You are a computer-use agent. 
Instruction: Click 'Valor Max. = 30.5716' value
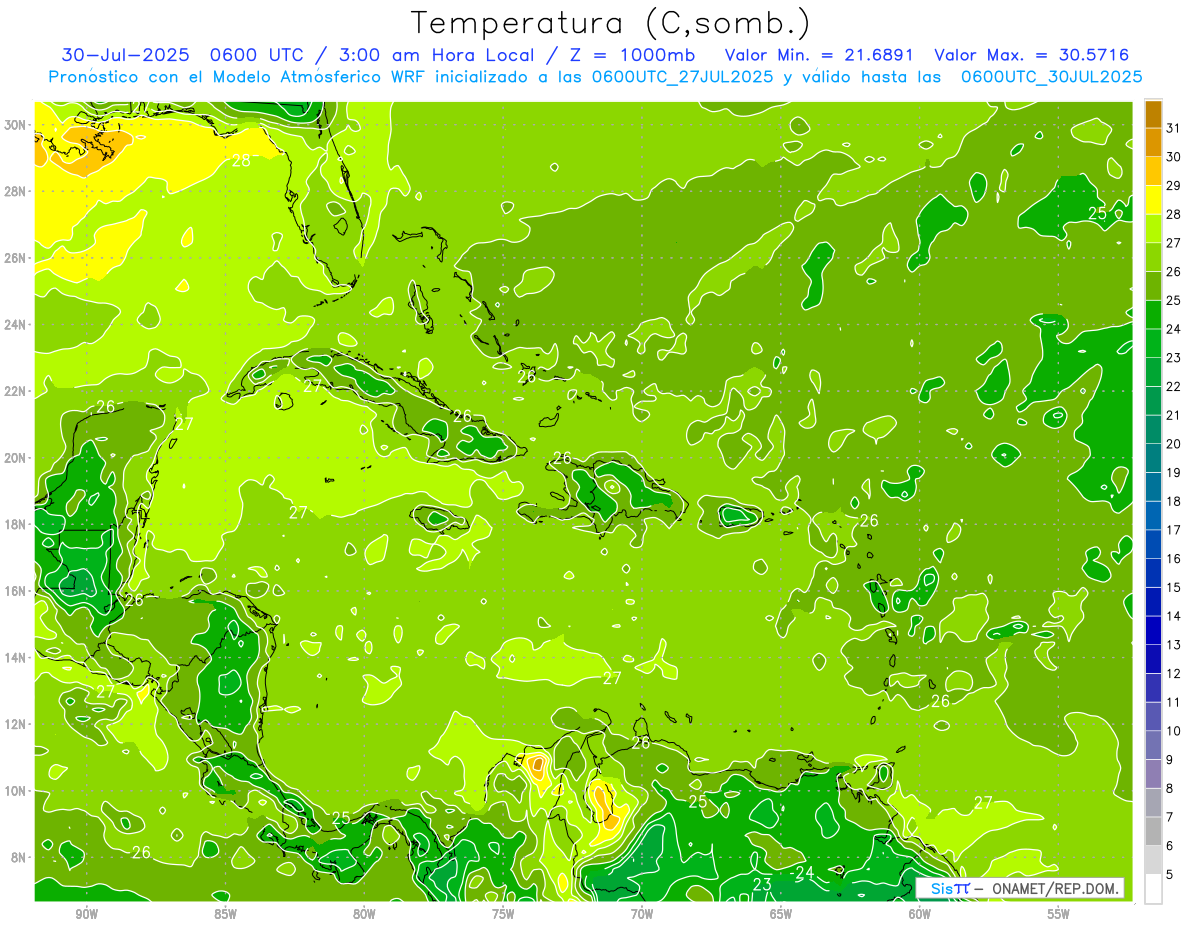[x=1031, y=55]
